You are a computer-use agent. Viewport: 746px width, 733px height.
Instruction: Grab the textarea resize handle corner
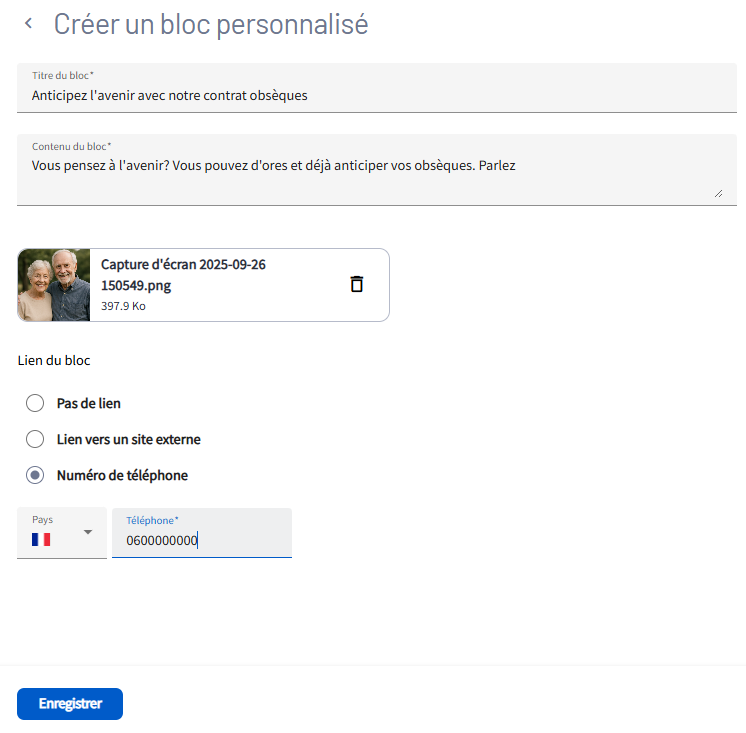tap(718, 193)
